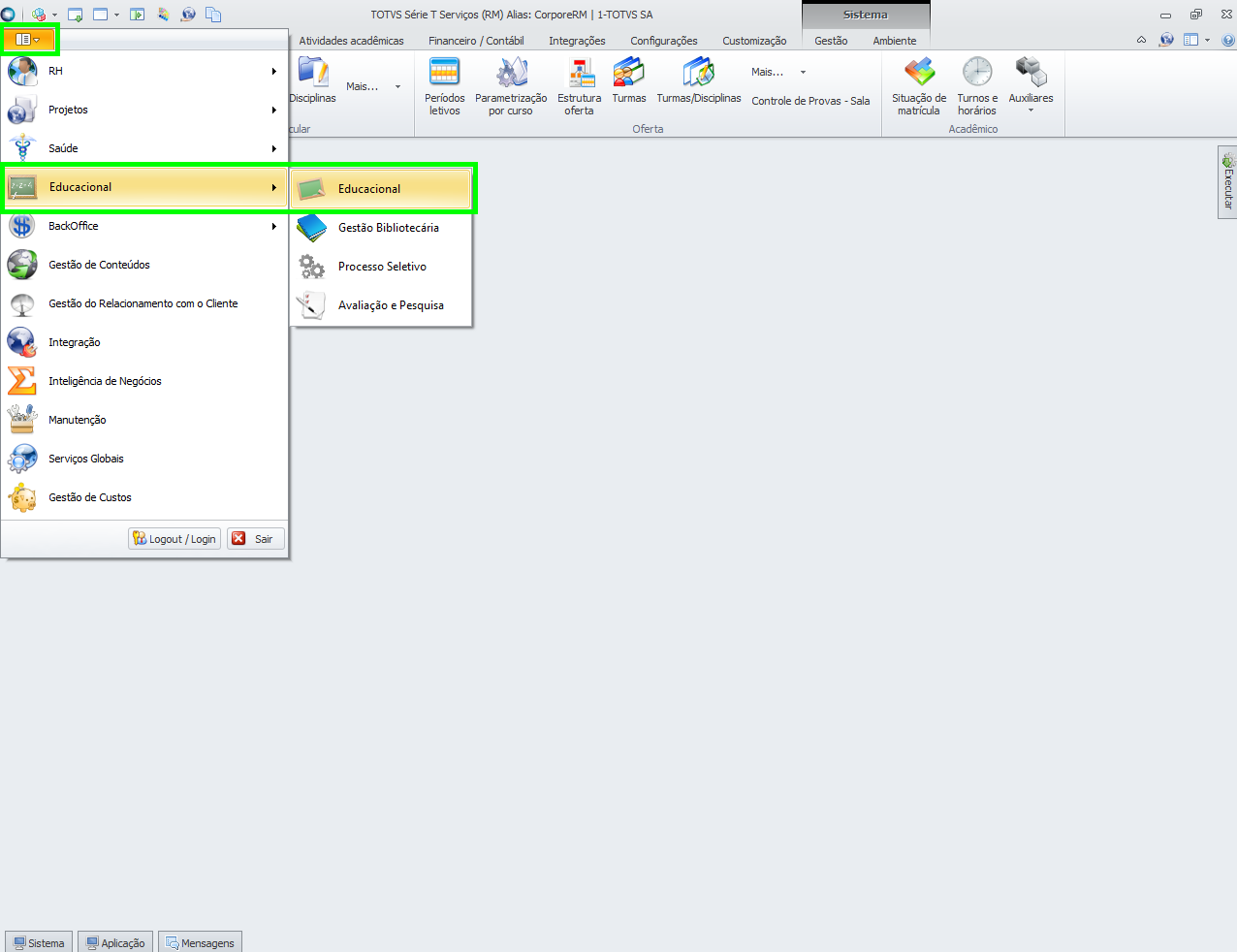
Task: Open the dropdown arrow beside layout icon
Action: point(1207,41)
